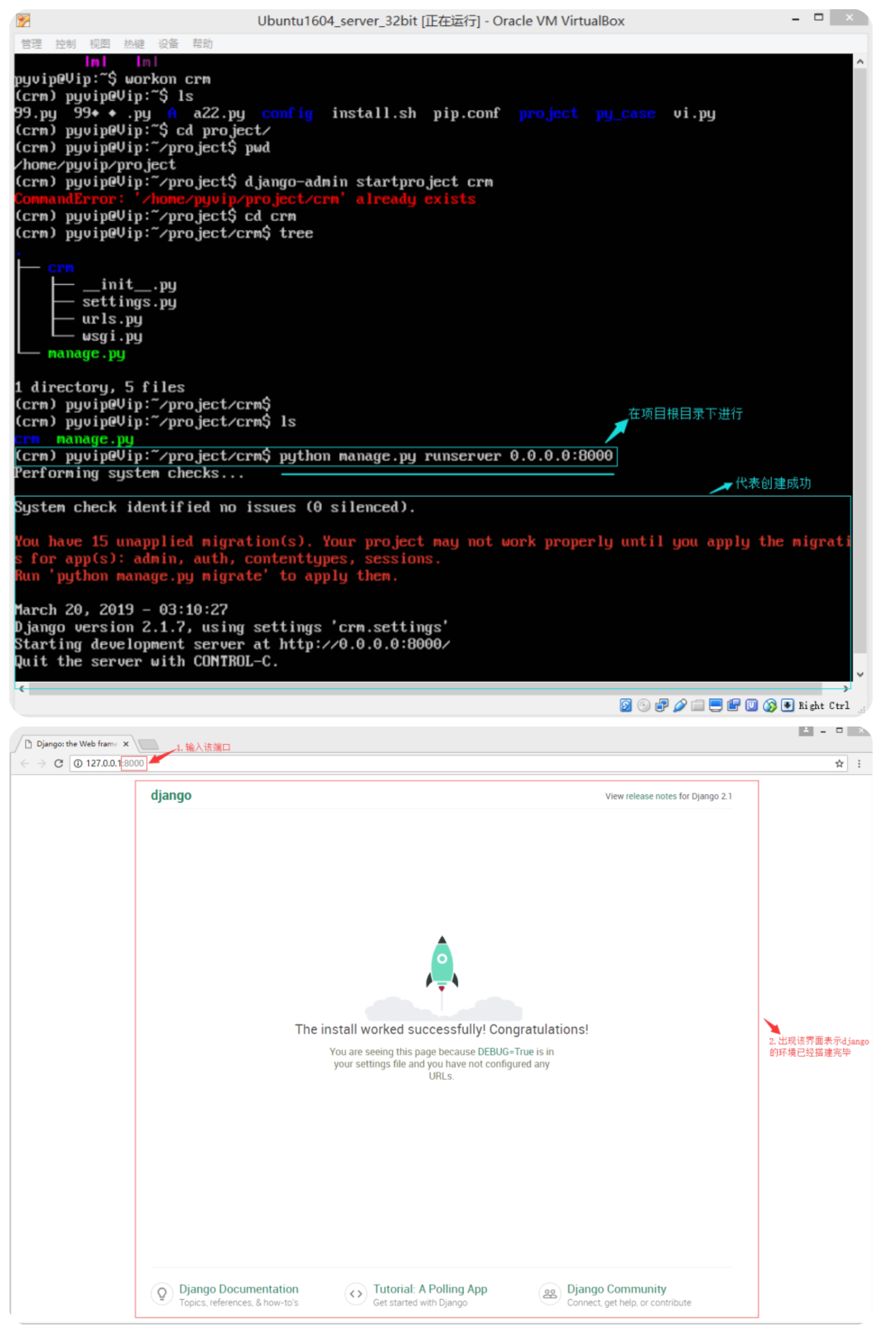This screenshot has height=1334, width=882.
Task: Click the 'CommandError' red error line
Action: tap(245, 199)
